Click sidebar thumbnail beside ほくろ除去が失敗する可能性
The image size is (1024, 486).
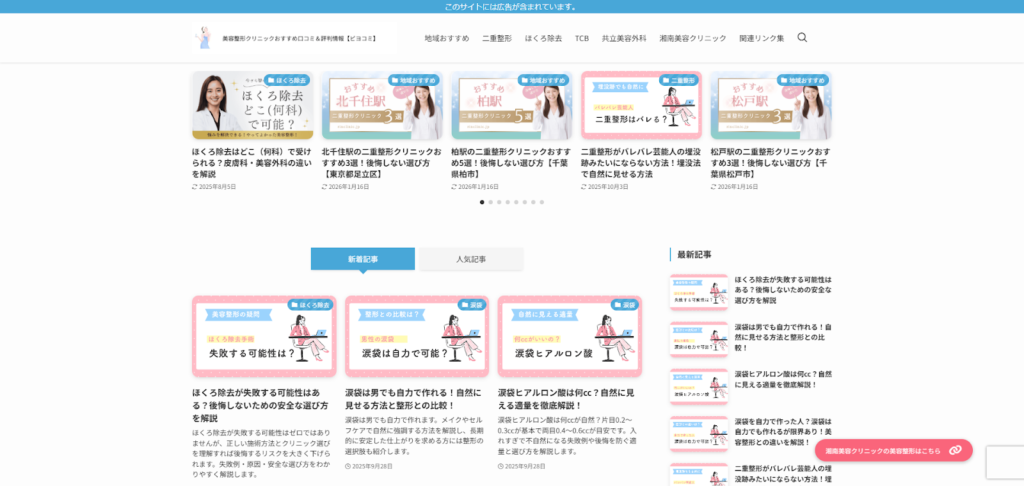[699, 291]
